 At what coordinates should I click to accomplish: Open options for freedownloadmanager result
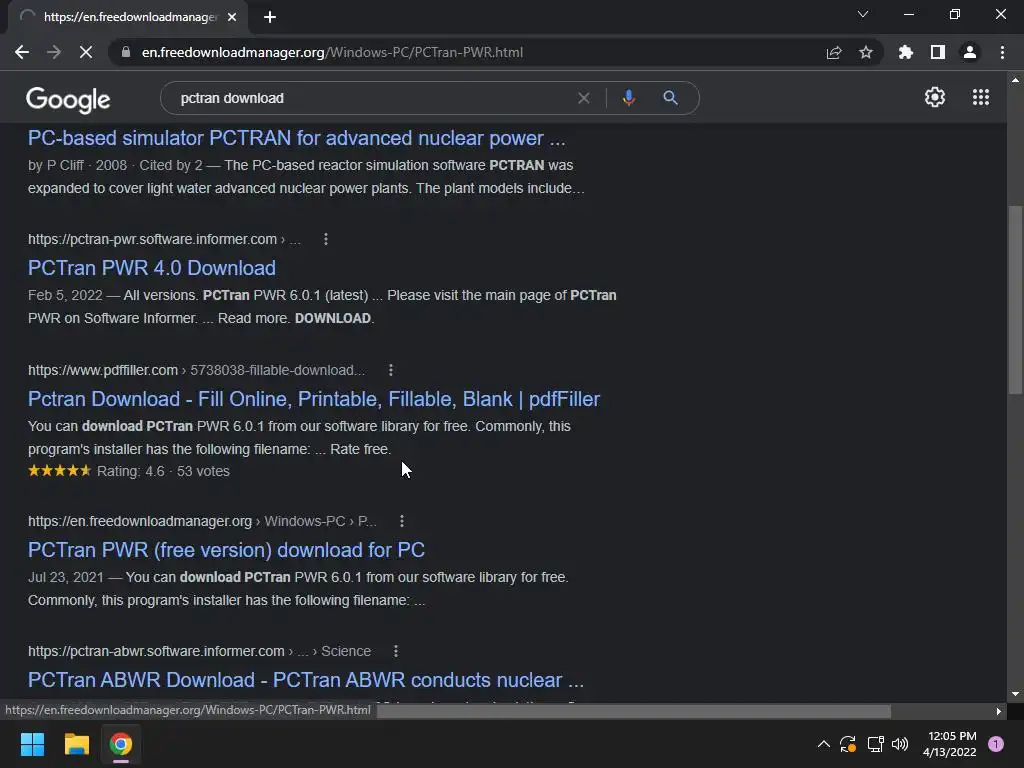tap(402, 520)
